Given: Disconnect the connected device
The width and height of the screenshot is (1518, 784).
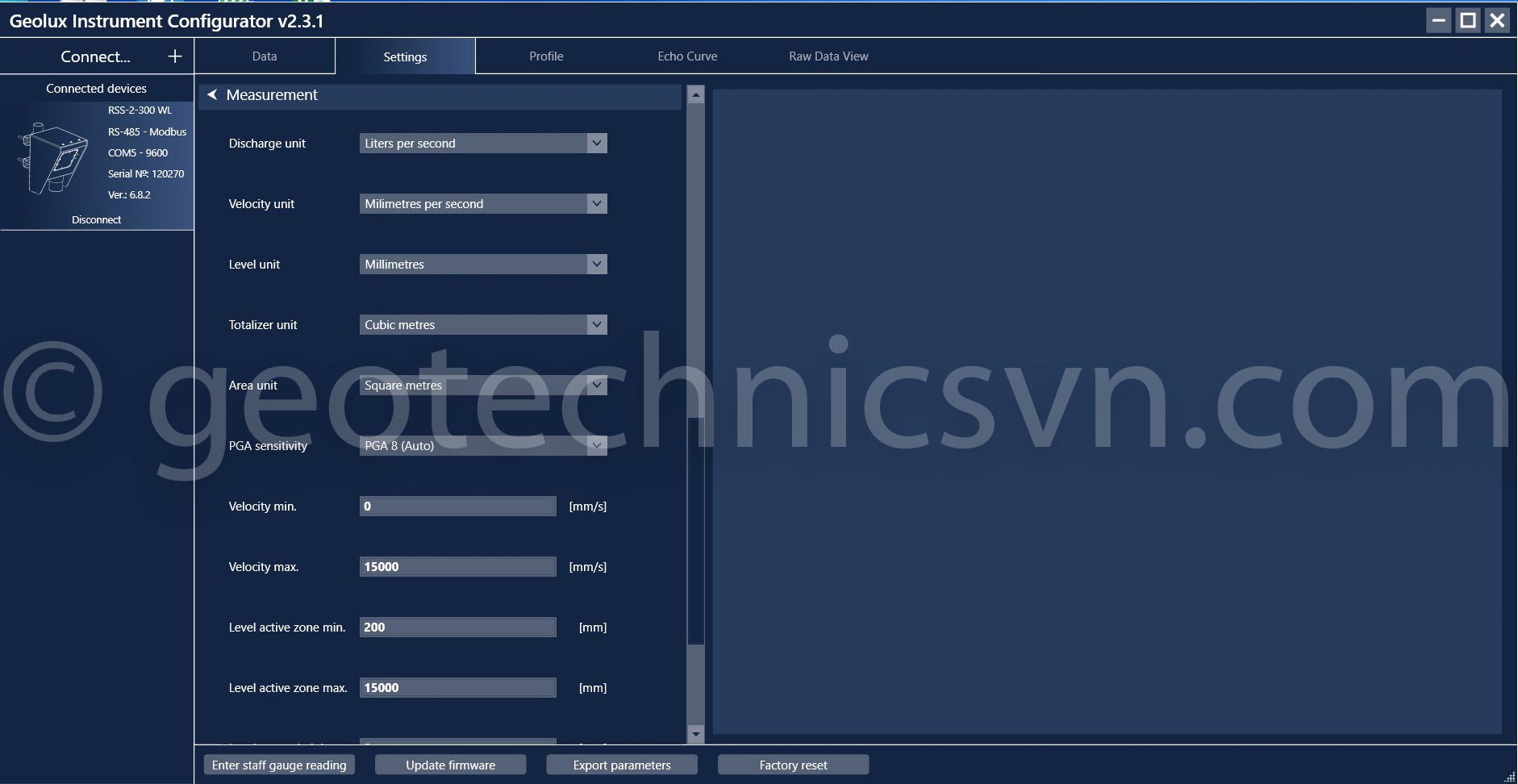Looking at the screenshot, I should click(x=96, y=219).
